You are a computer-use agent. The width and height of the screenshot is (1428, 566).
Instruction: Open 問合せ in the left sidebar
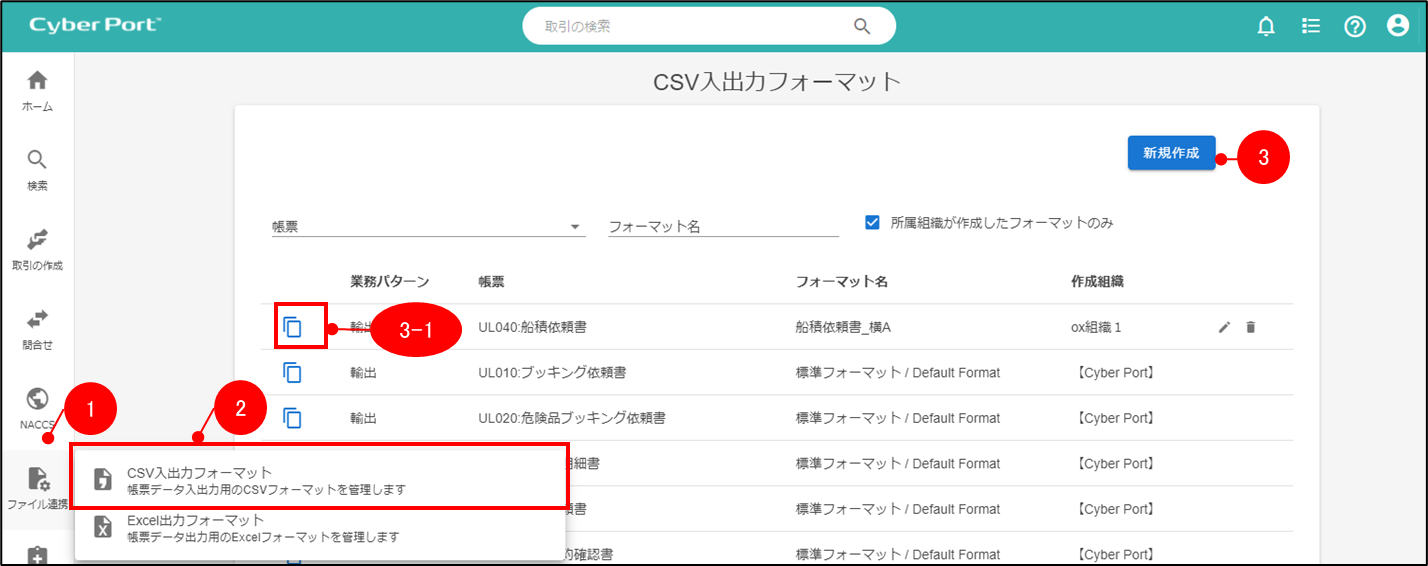point(37,329)
